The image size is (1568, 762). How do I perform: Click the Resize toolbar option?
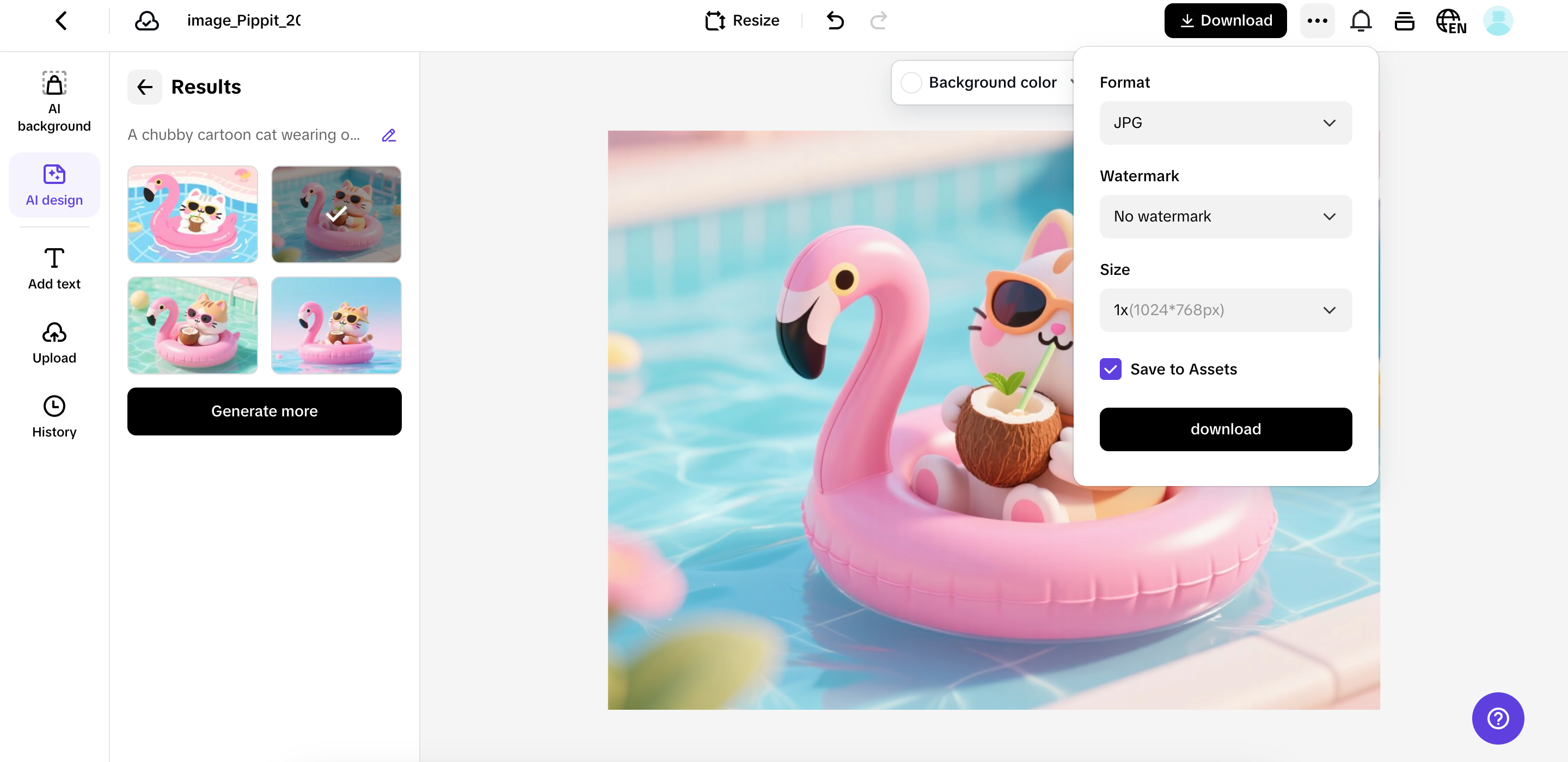pyautogui.click(x=742, y=21)
